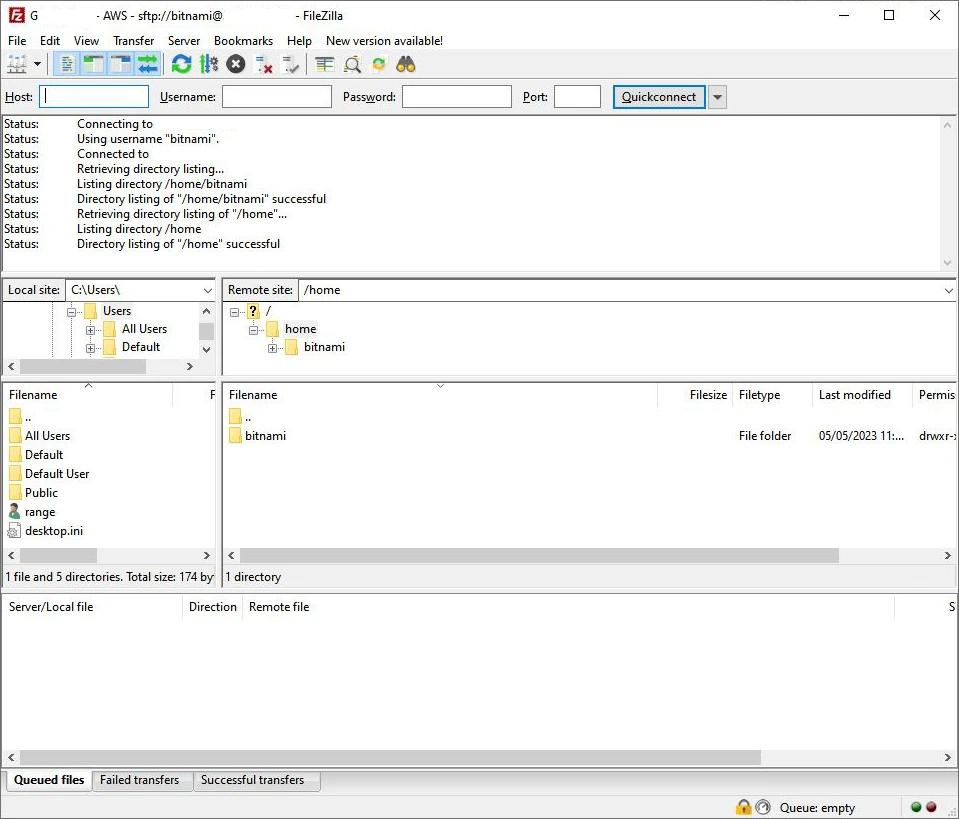Toggle the local directory tree display
Image resolution: width=959 pixels, height=819 pixels.
94,65
